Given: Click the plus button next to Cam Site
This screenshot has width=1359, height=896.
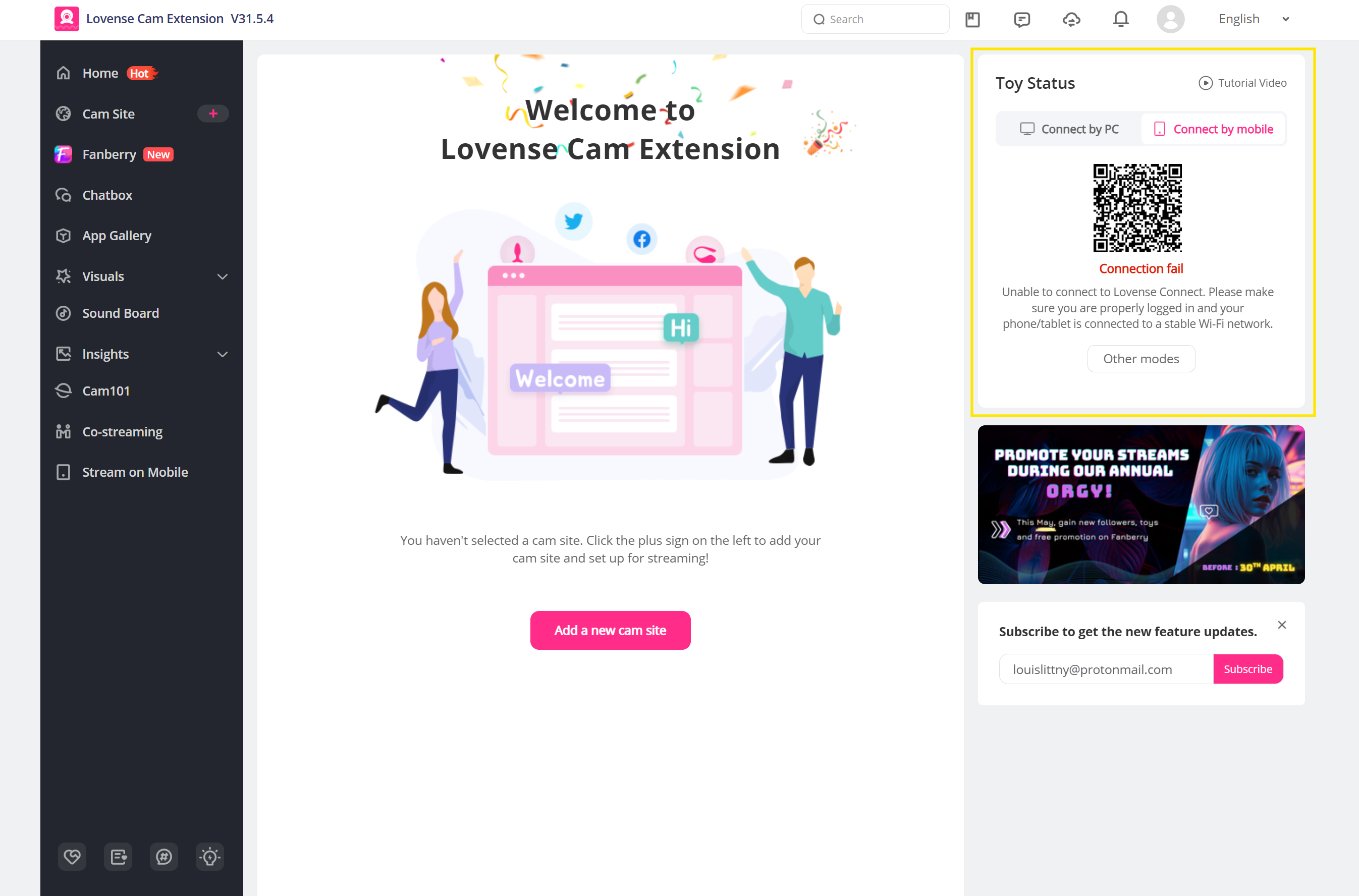Looking at the screenshot, I should [x=213, y=114].
